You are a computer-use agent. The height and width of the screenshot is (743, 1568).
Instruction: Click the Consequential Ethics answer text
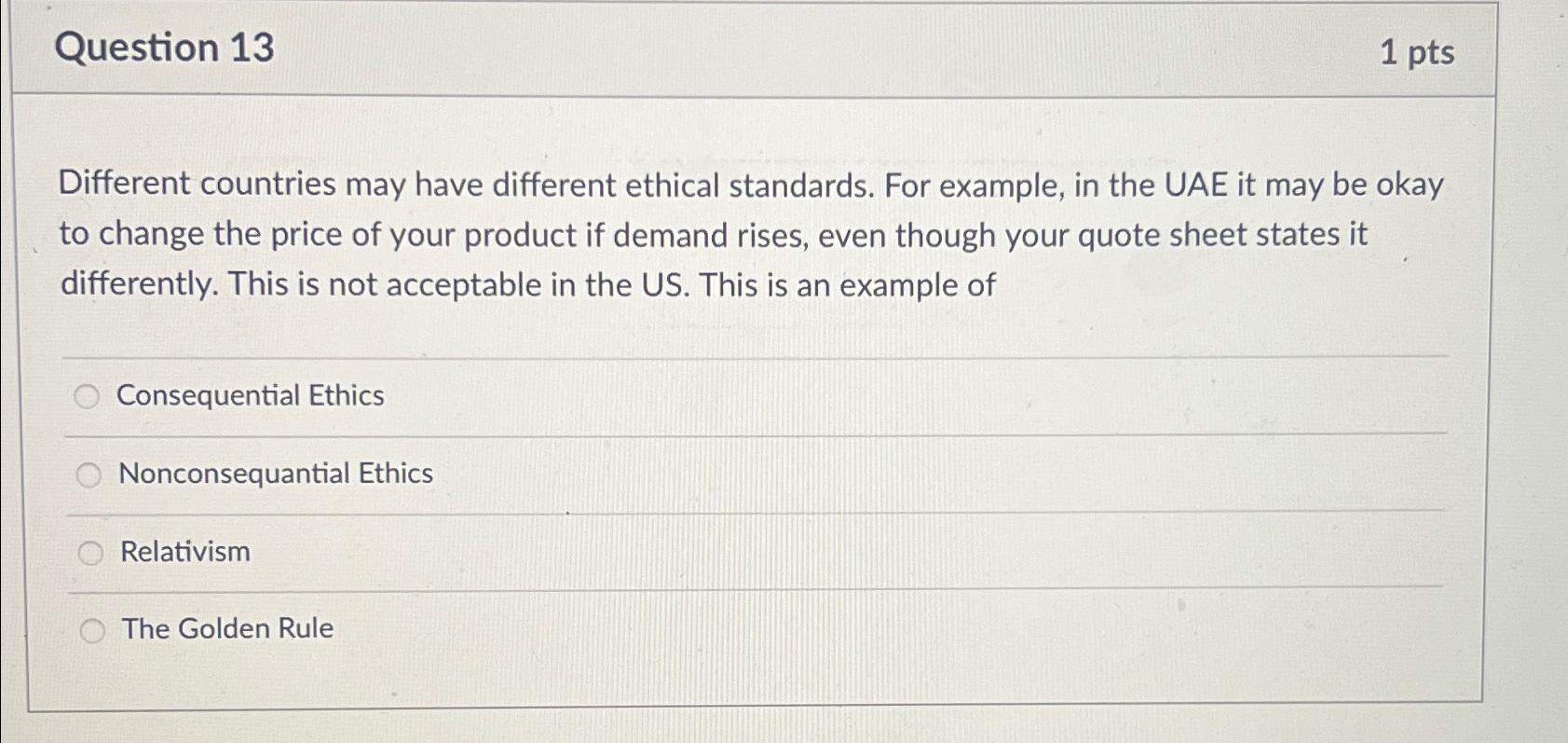250,395
